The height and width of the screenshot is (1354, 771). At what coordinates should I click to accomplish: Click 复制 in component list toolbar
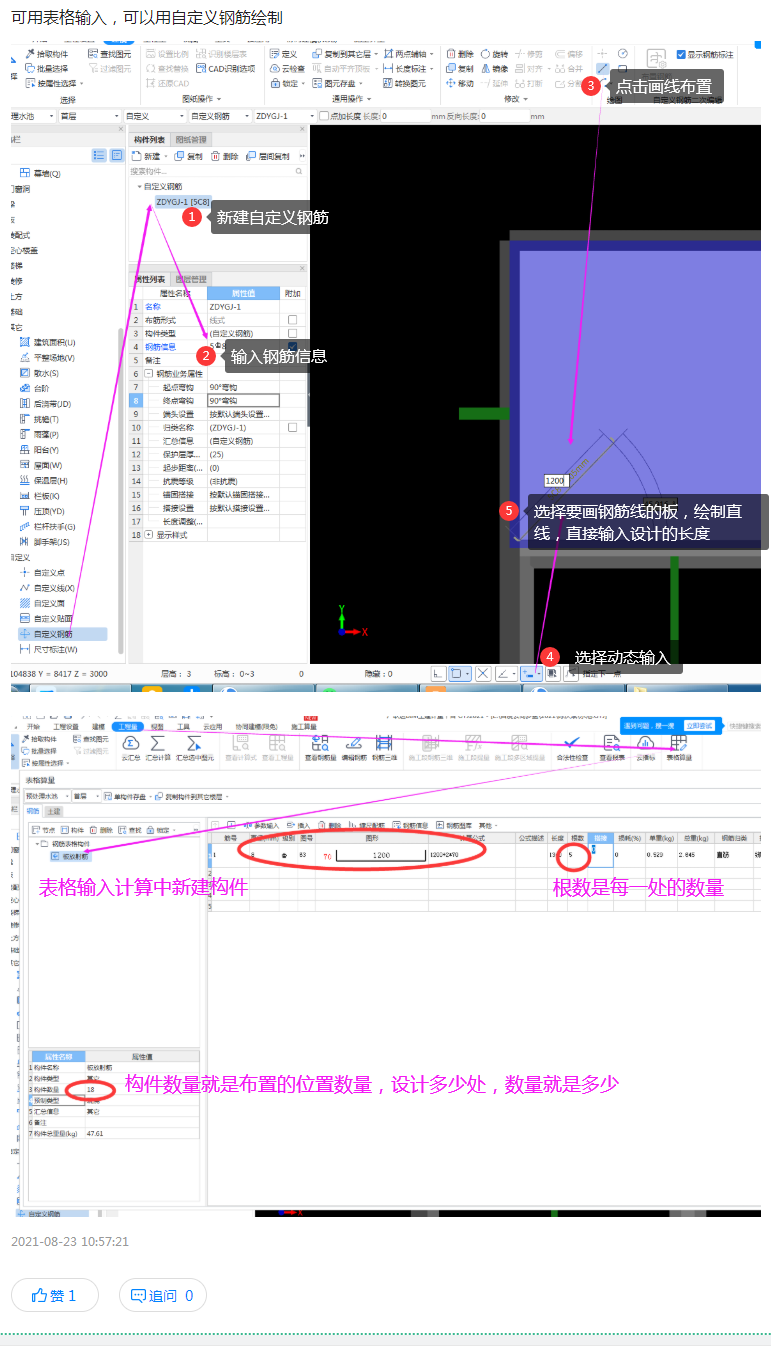(189, 156)
